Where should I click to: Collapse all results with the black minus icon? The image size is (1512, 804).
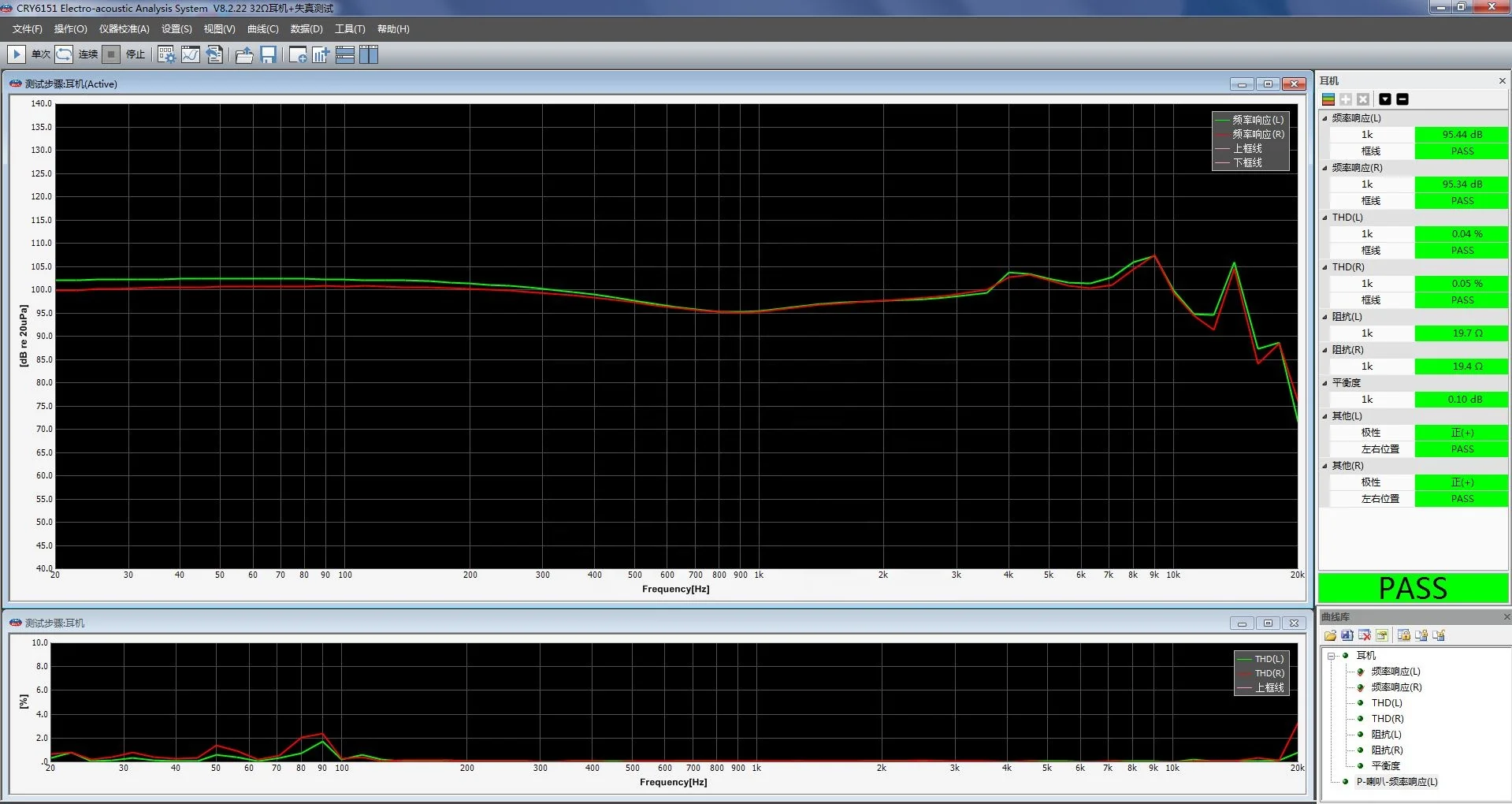[x=1402, y=99]
